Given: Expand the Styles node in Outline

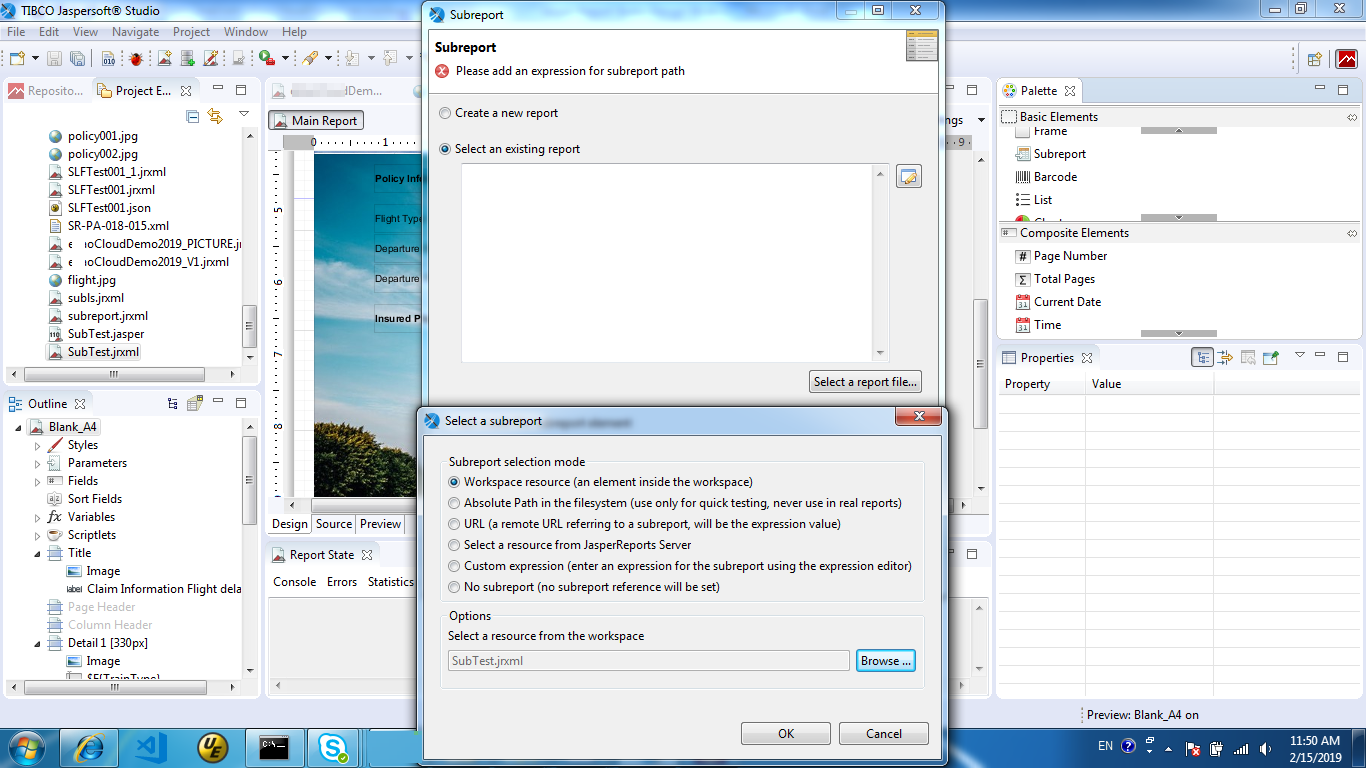Looking at the screenshot, I should 38,445.
